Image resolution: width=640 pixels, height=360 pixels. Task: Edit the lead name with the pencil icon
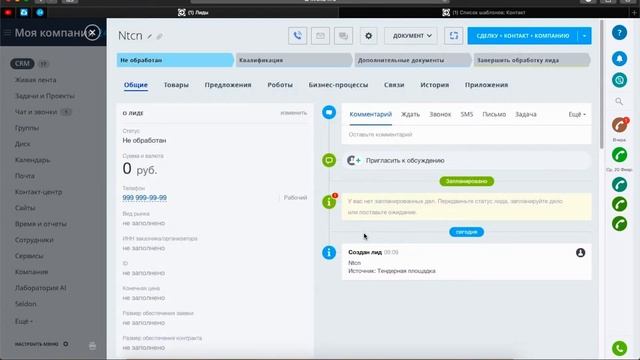click(150, 37)
